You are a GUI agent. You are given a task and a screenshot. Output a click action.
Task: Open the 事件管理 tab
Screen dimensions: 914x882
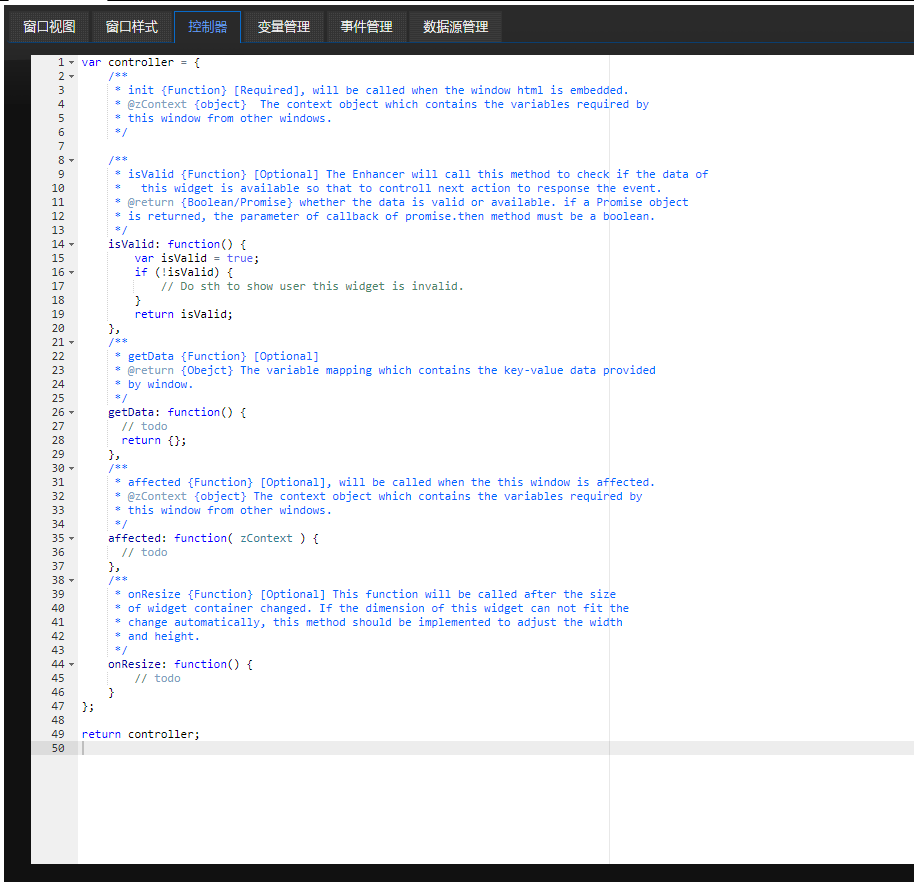point(366,27)
